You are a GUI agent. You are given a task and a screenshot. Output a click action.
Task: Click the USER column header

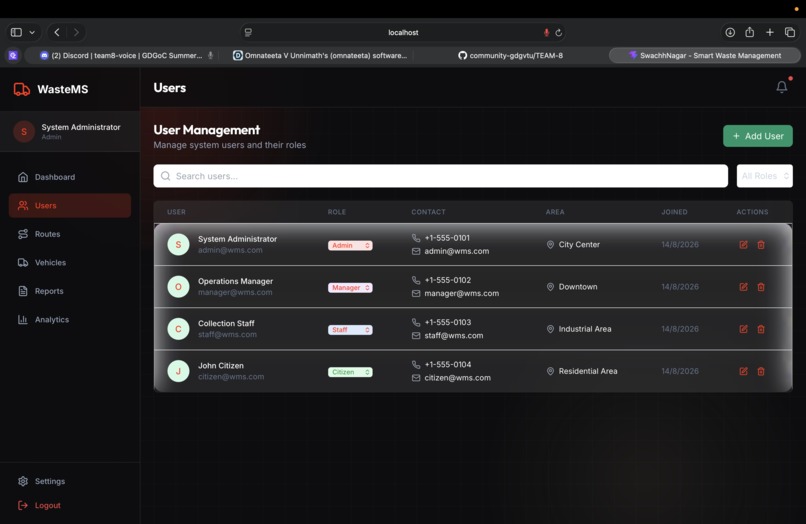tap(176, 212)
